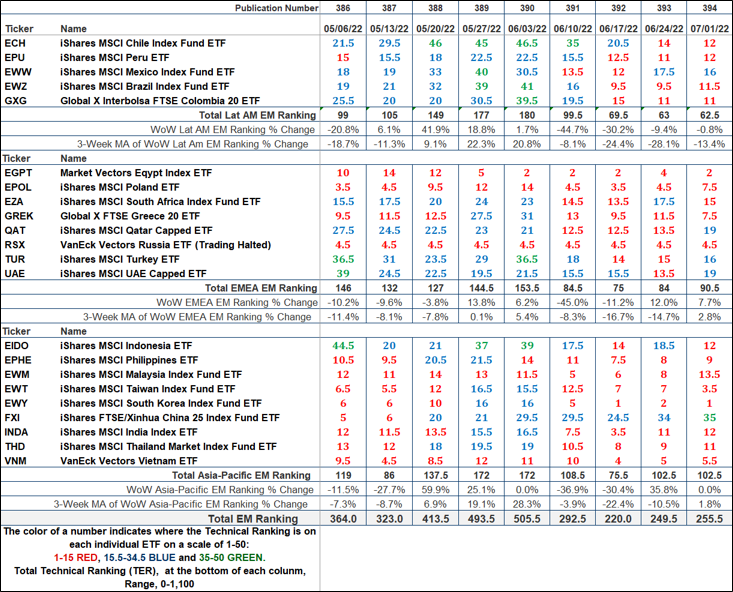Image resolution: width=733 pixels, height=592 pixels.
Task: Click the GREK ticker cell
Action: coord(19,217)
